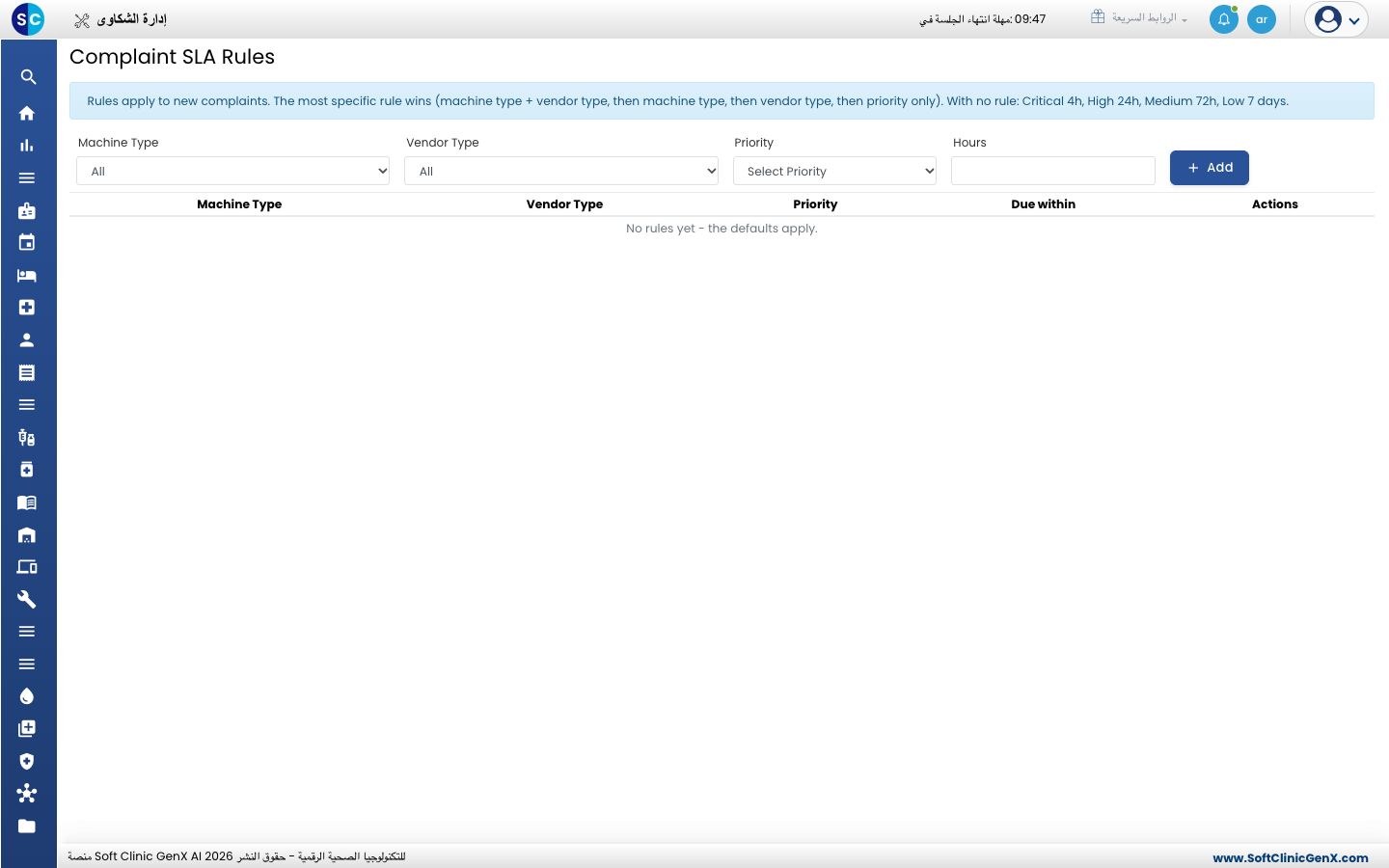Click the medical plus box icon
This screenshot has height=868, width=1389.
point(27,308)
